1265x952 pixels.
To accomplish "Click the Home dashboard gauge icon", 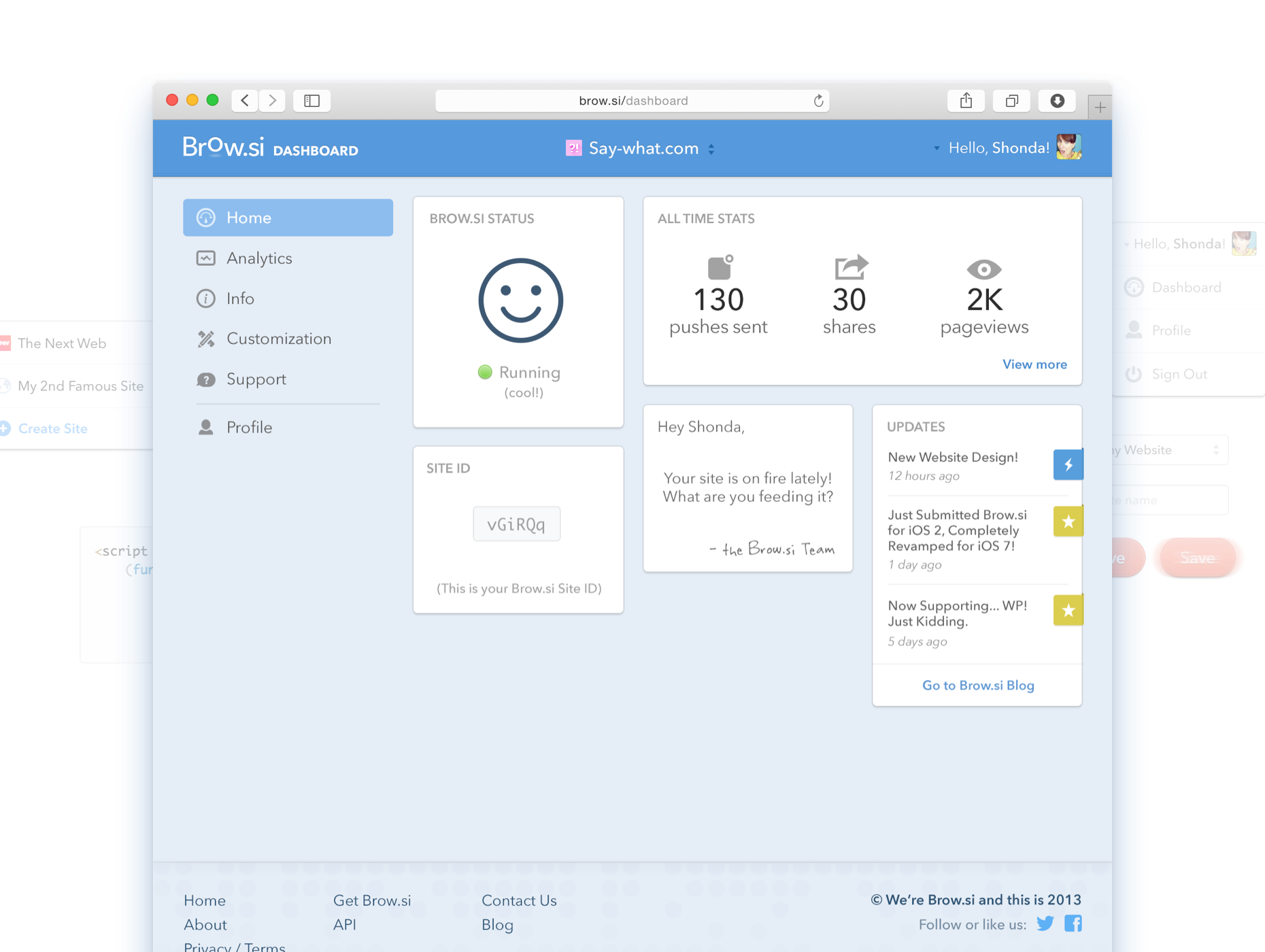I will pyautogui.click(x=205, y=218).
